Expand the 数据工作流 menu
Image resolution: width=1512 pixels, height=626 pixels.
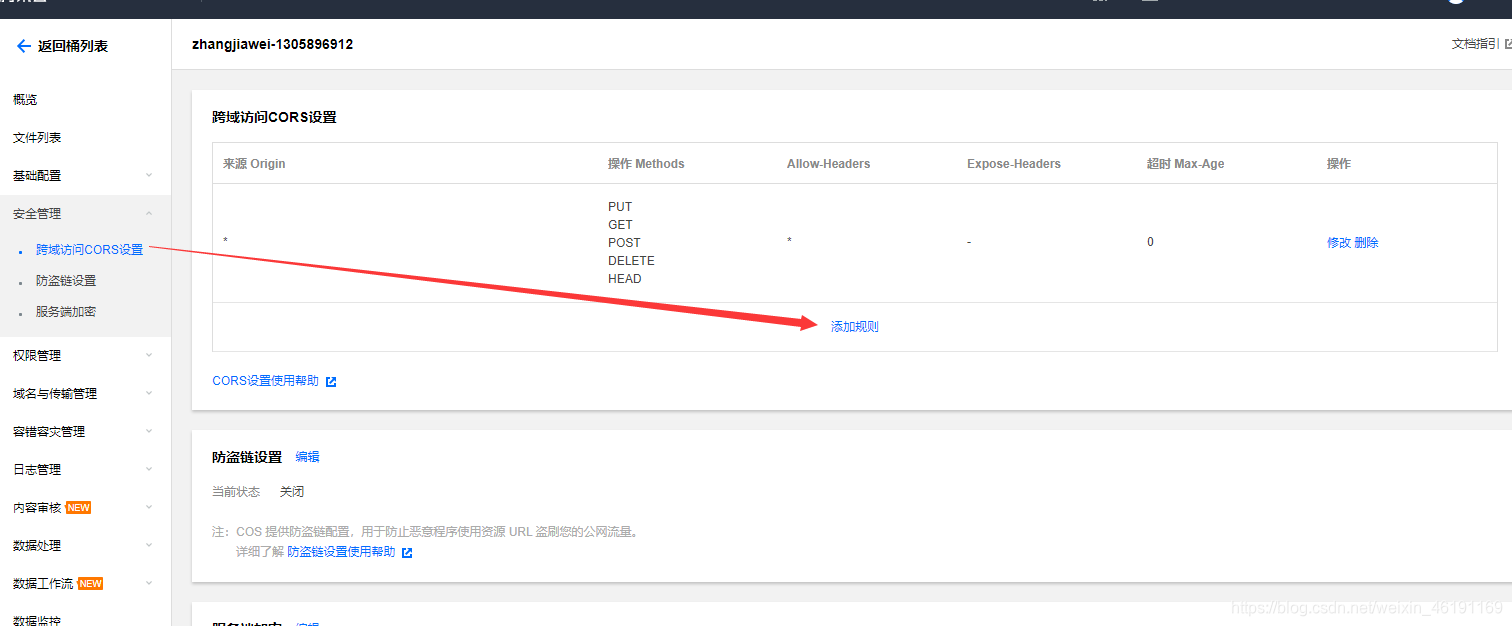pyautogui.click(x=149, y=583)
